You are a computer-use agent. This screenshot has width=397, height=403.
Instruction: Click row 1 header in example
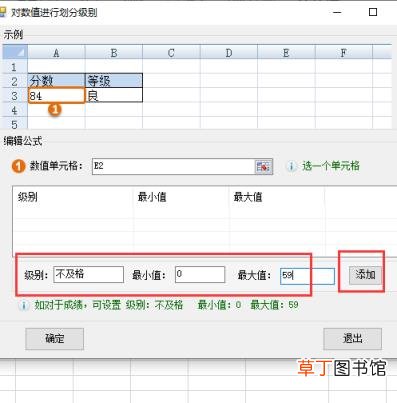pyautogui.click(x=15, y=67)
